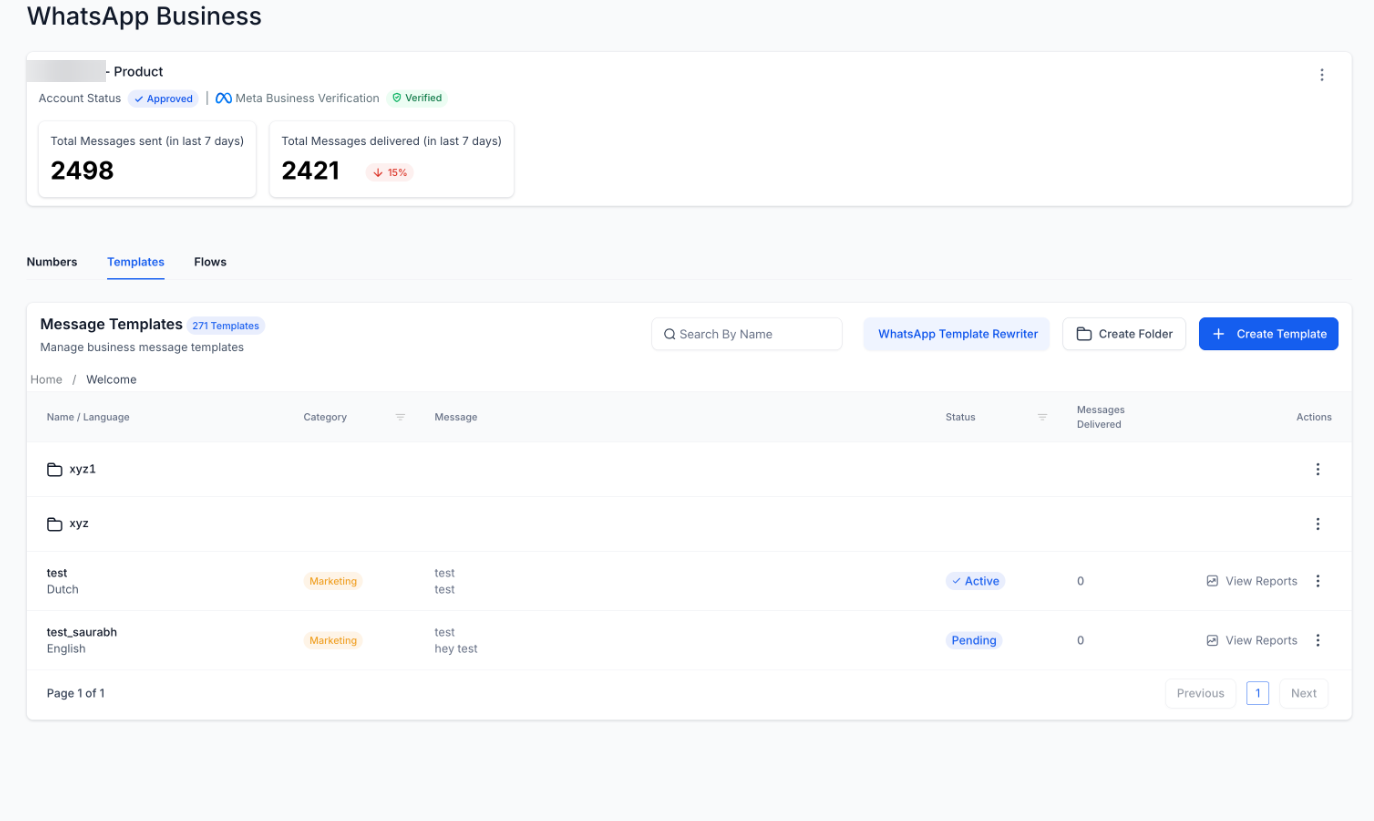
Task: Click the Active status badge
Action: [x=975, y=581]
